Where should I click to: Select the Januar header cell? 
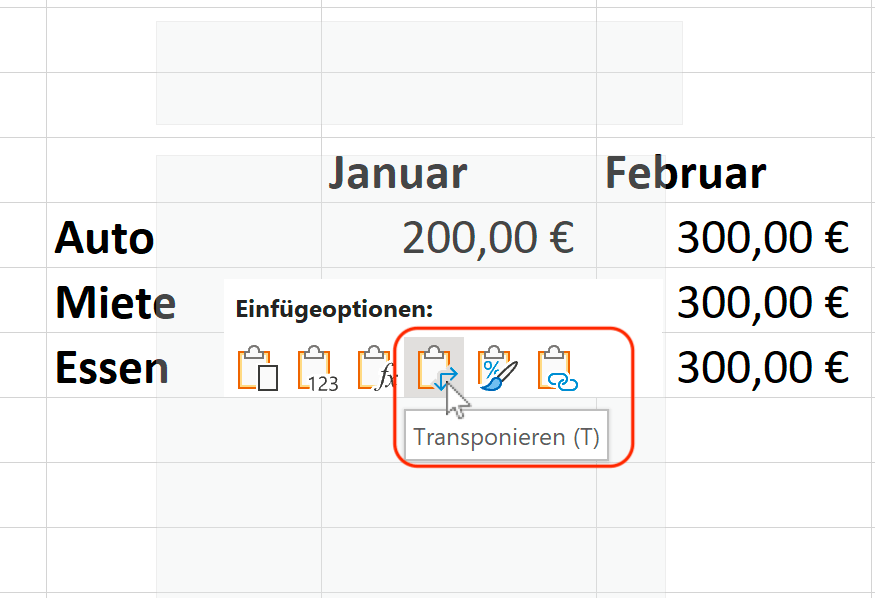[459, 170]
